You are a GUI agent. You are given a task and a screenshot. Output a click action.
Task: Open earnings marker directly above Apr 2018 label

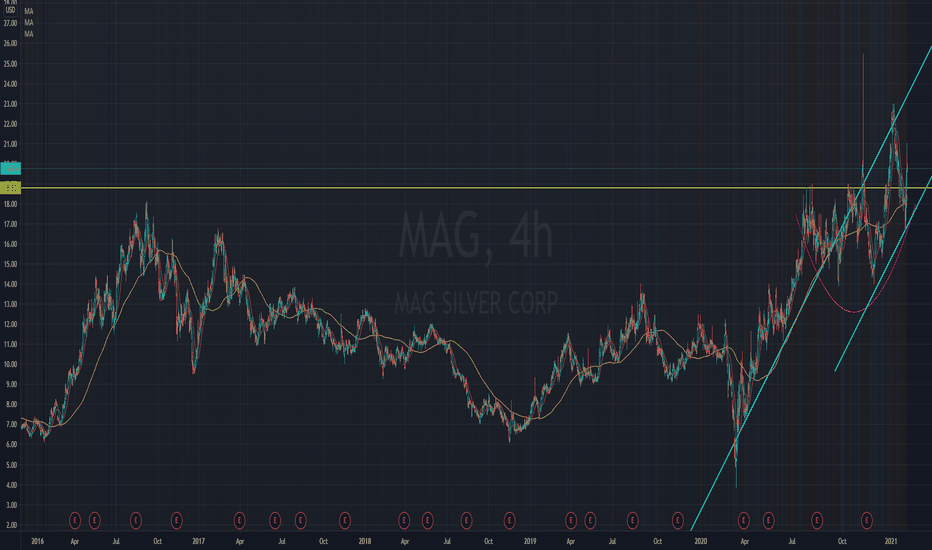pyautogui.click(x=404, y=521)
